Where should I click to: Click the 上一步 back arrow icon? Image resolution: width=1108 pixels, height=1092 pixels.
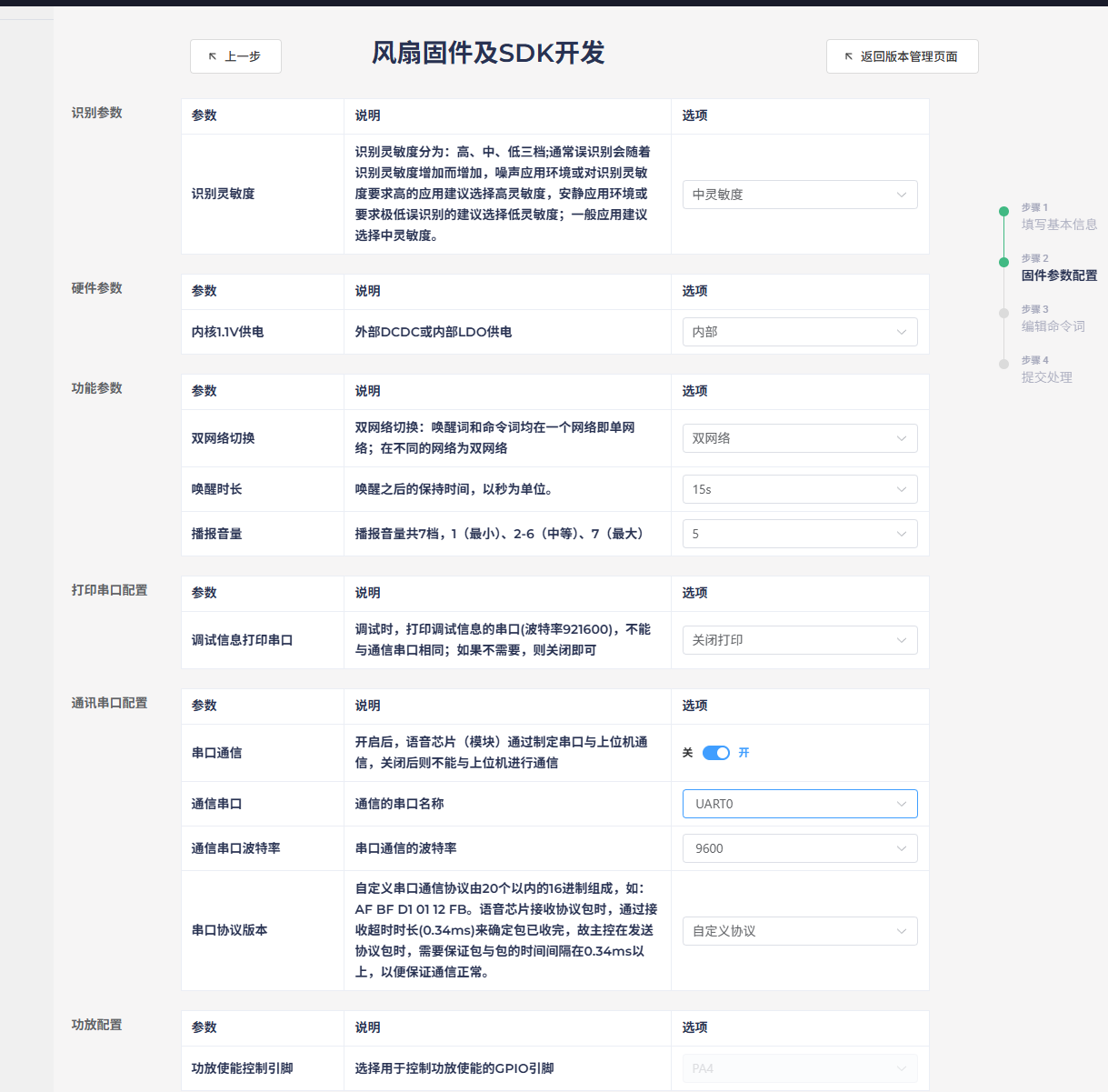213,56
